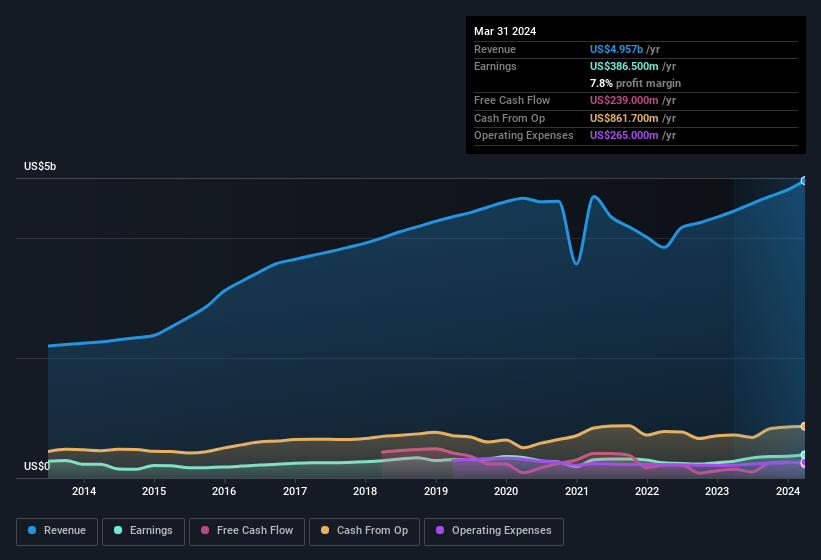Select the 2020 x-axis label
The image size is (821, 560).
506,491
